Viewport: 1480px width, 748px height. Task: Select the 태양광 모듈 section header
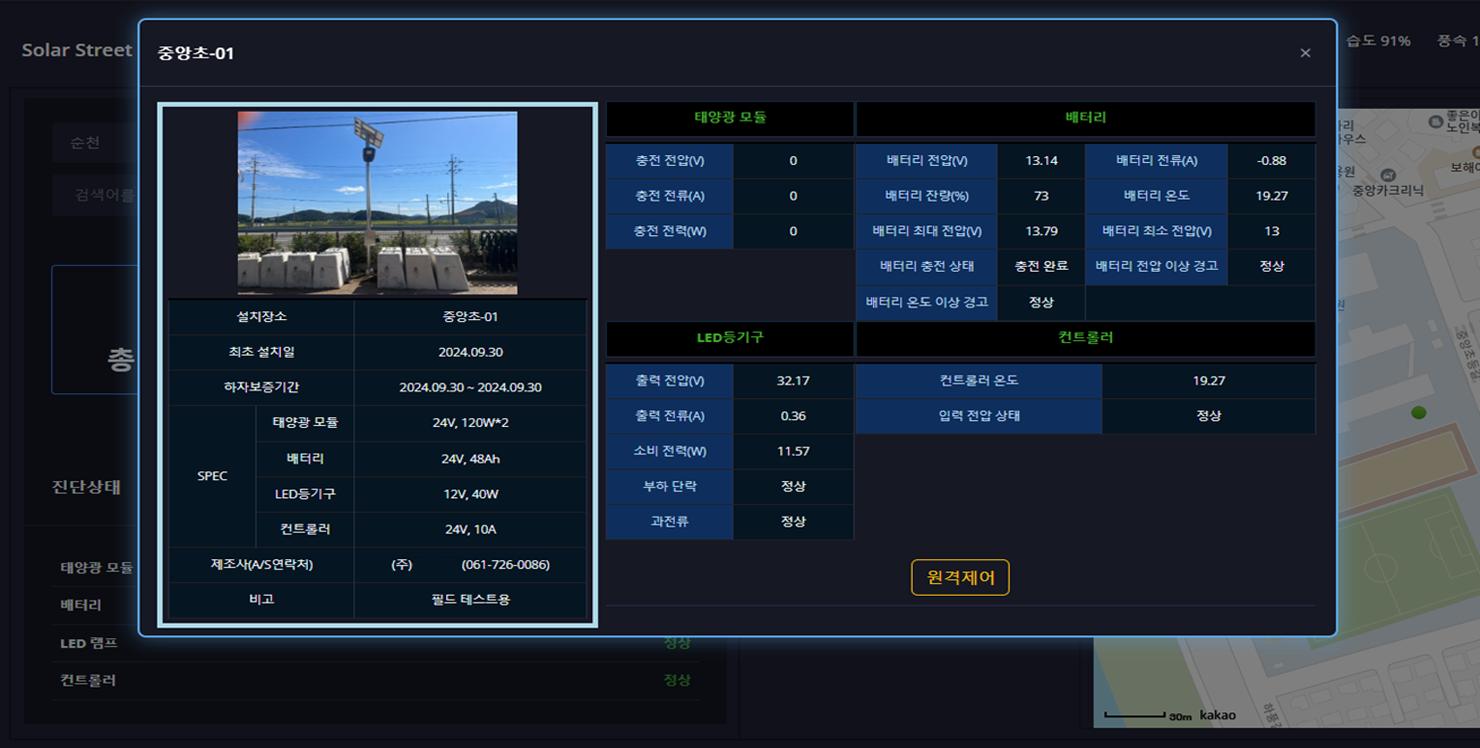point(730,118)
